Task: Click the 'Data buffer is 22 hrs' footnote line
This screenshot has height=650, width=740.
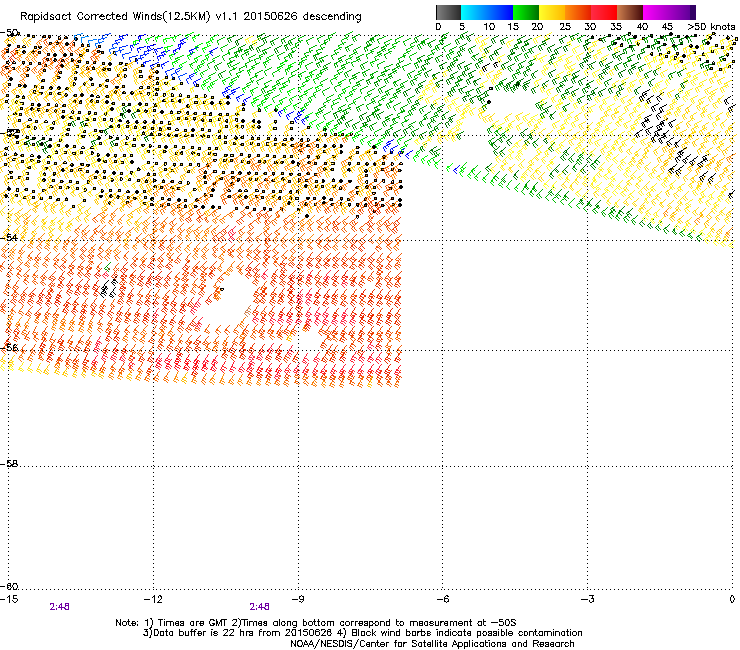Action: click(x=363, y=633)
